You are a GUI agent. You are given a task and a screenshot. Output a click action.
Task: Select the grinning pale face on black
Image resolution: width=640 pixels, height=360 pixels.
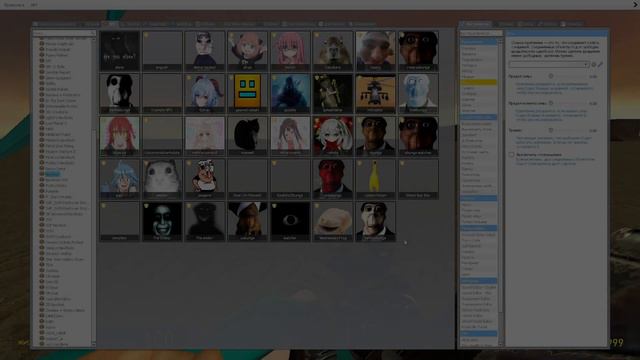tap(162, 221)
